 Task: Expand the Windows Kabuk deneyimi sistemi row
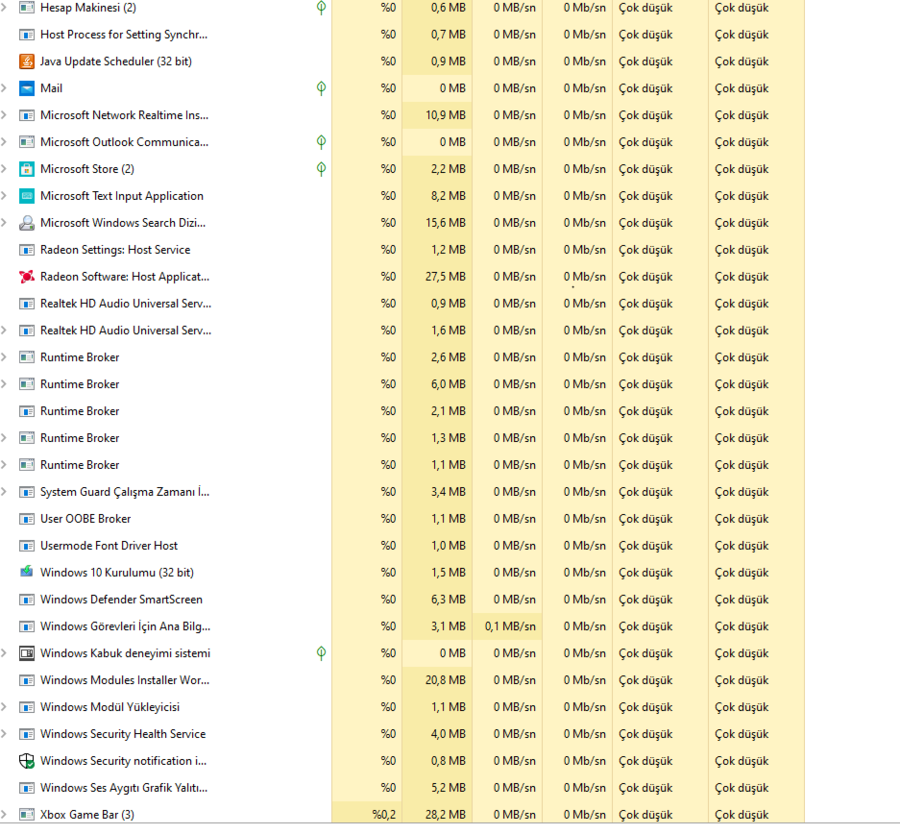tap(4, 653)
